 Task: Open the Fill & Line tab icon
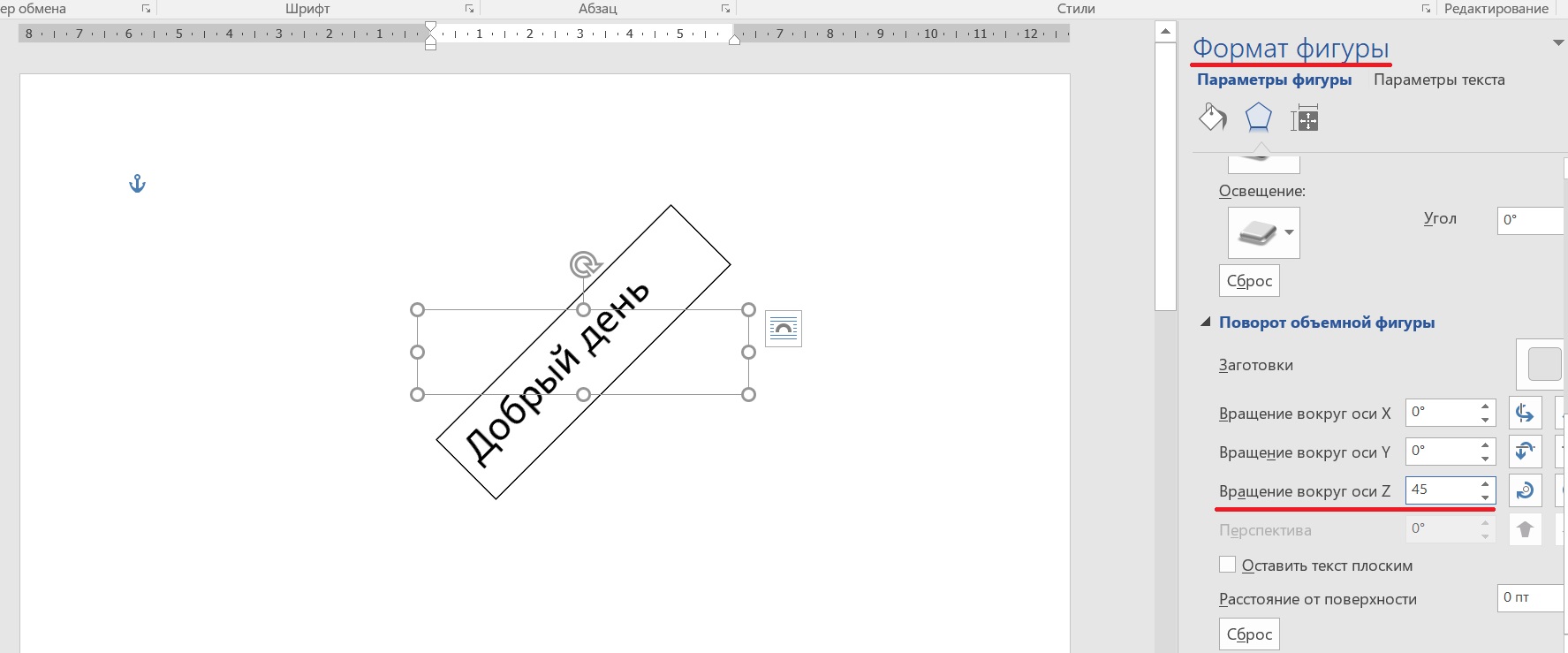[1212, 118]
